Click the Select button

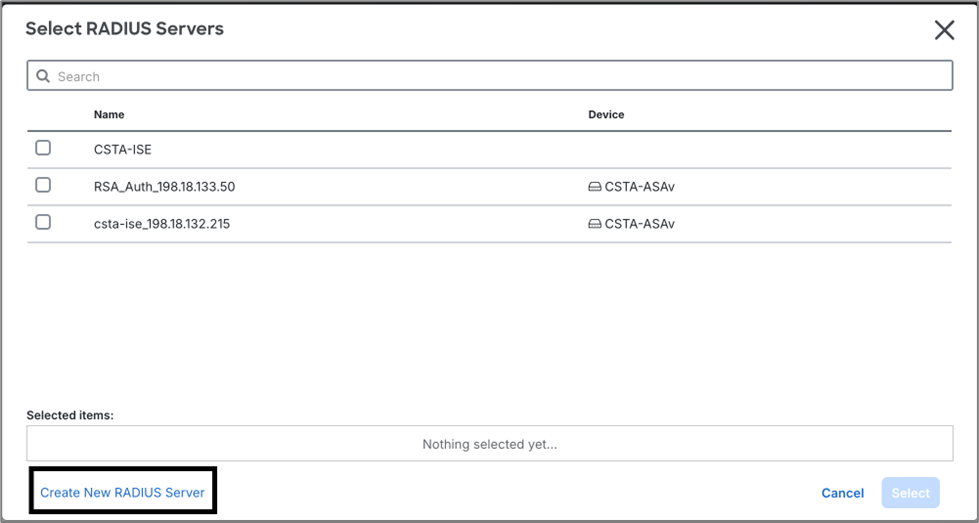pyautogui.click(x=910, y=493)
